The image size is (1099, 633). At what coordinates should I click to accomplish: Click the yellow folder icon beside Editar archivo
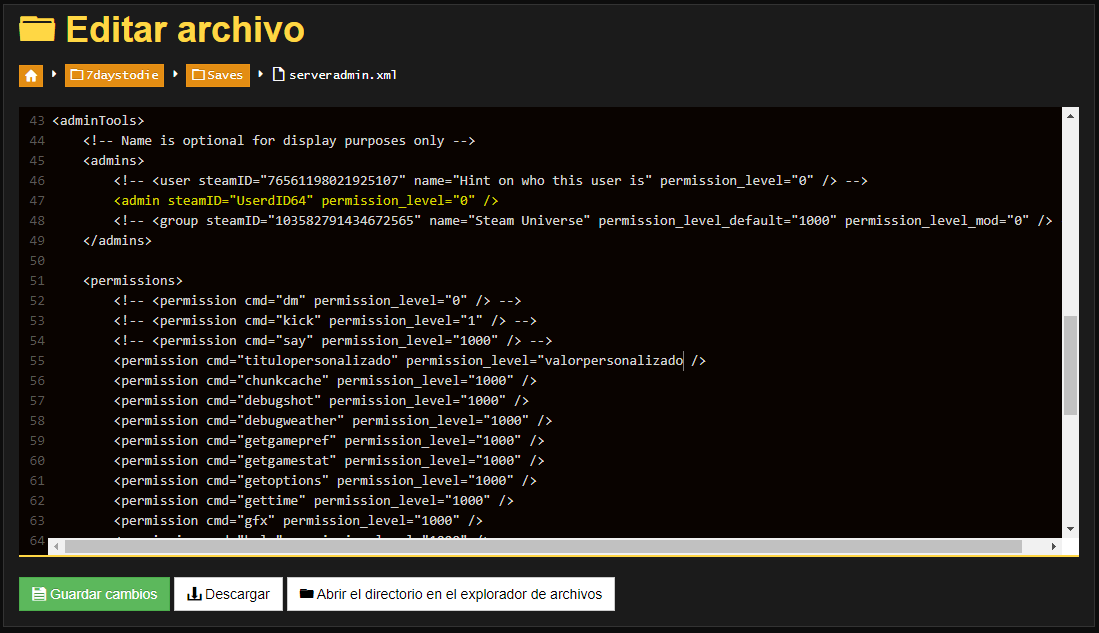pos(37,29)
